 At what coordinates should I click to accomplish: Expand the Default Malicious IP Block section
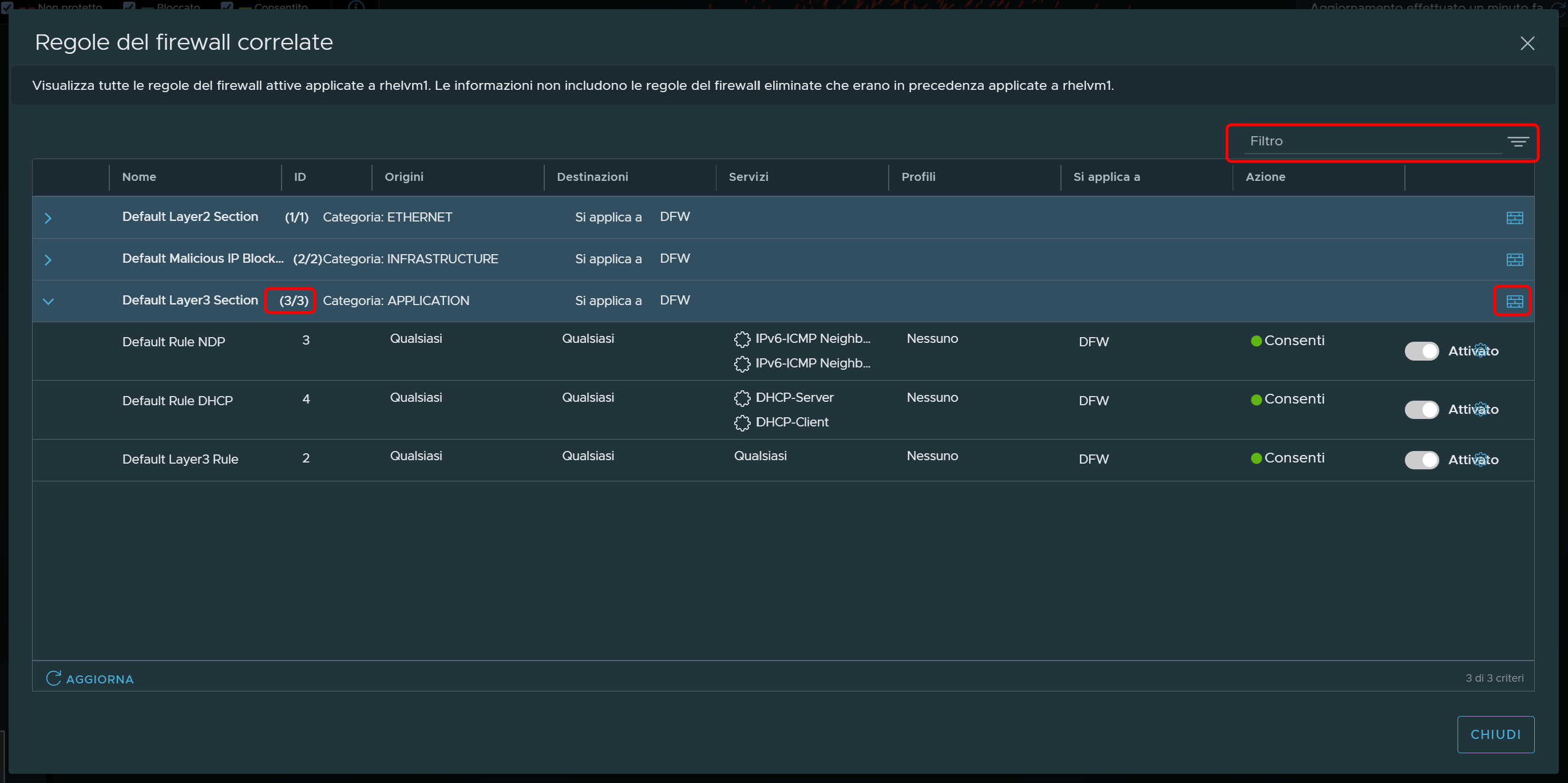pyautogui.click(x=48, y=259)
